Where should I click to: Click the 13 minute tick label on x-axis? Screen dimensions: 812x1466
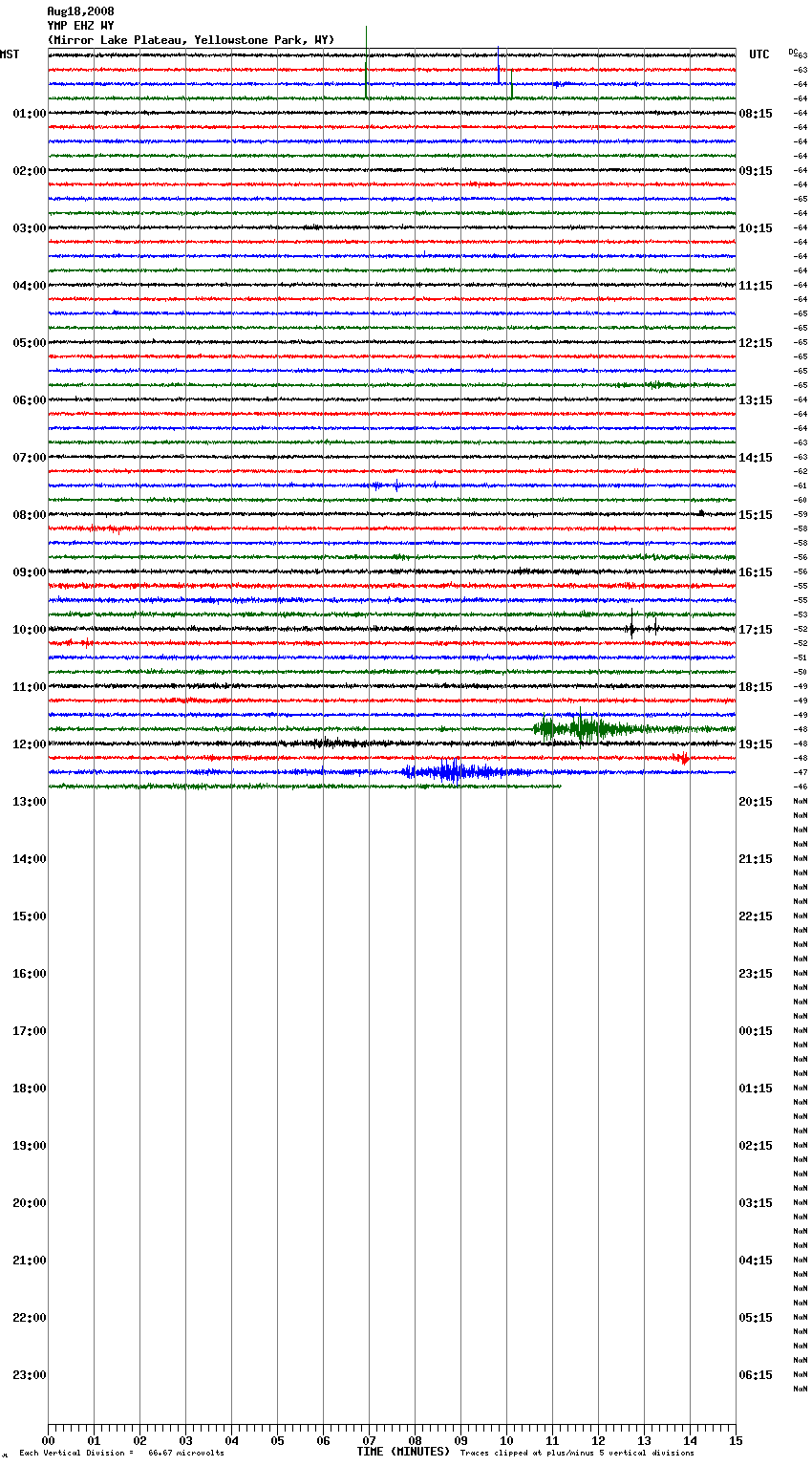tap(644, 1440)
